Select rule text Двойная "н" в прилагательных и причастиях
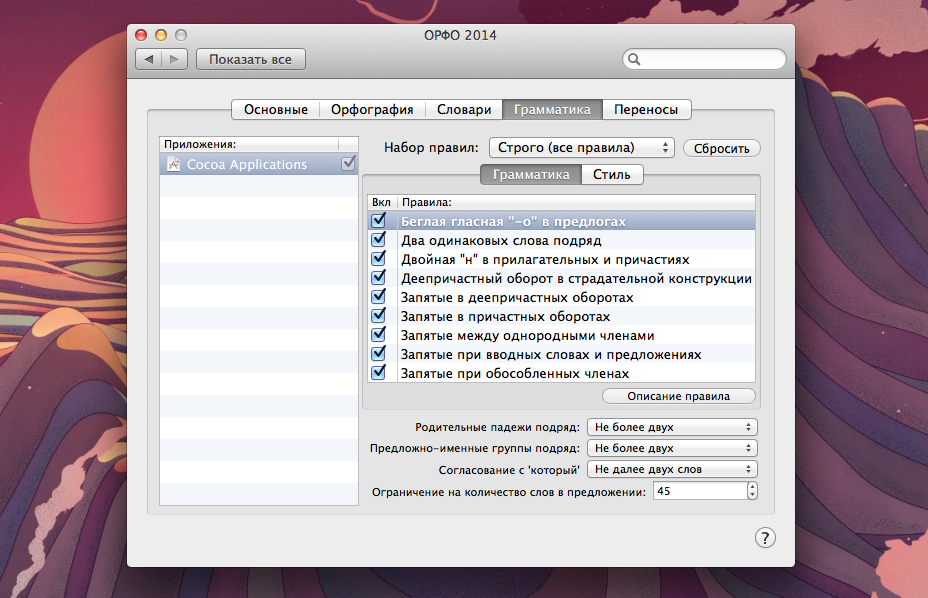This screenshot has height=598, width=928. [x=545, y=259]
